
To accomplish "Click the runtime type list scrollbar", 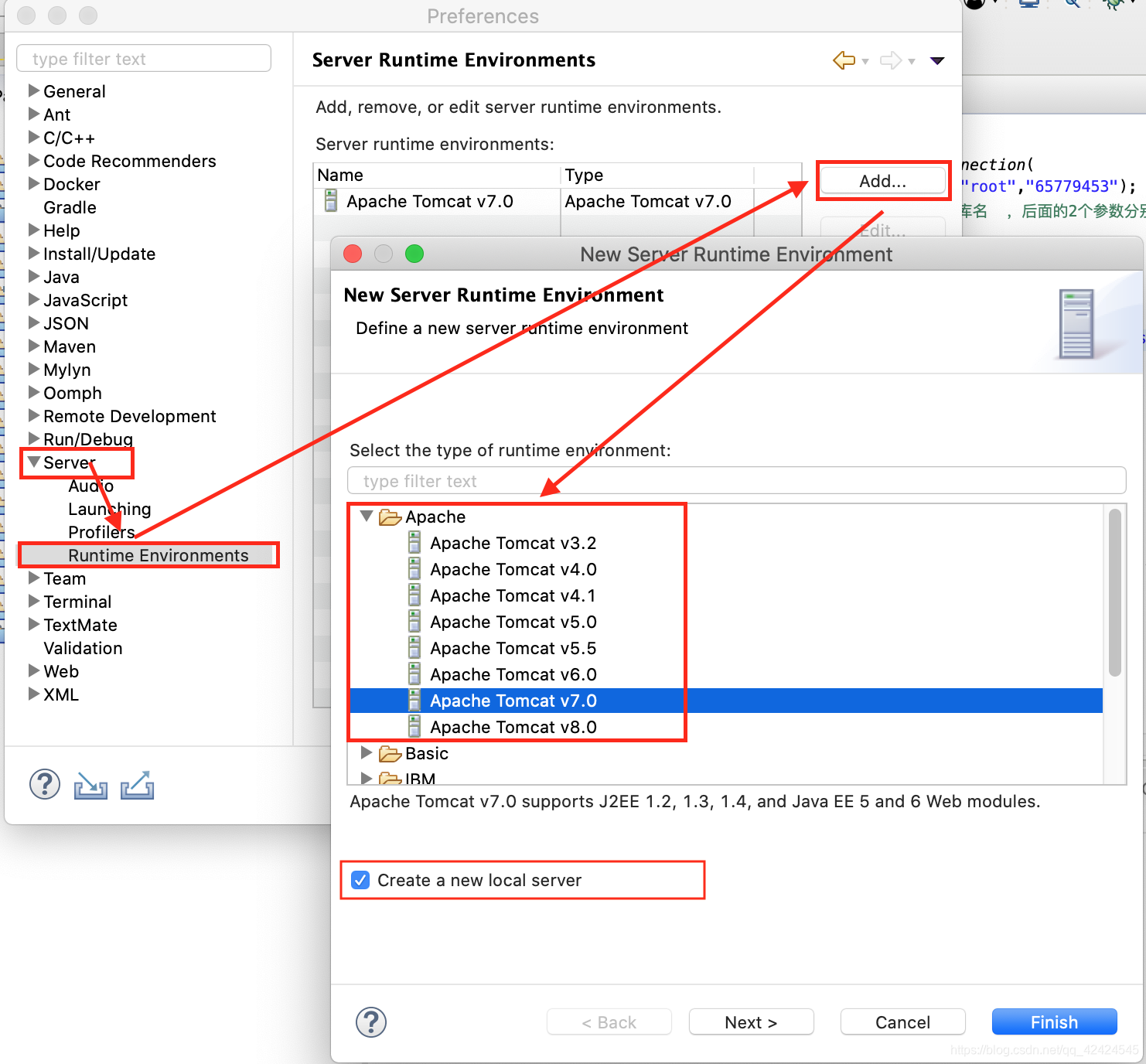I will click(x=1114, y=592).
